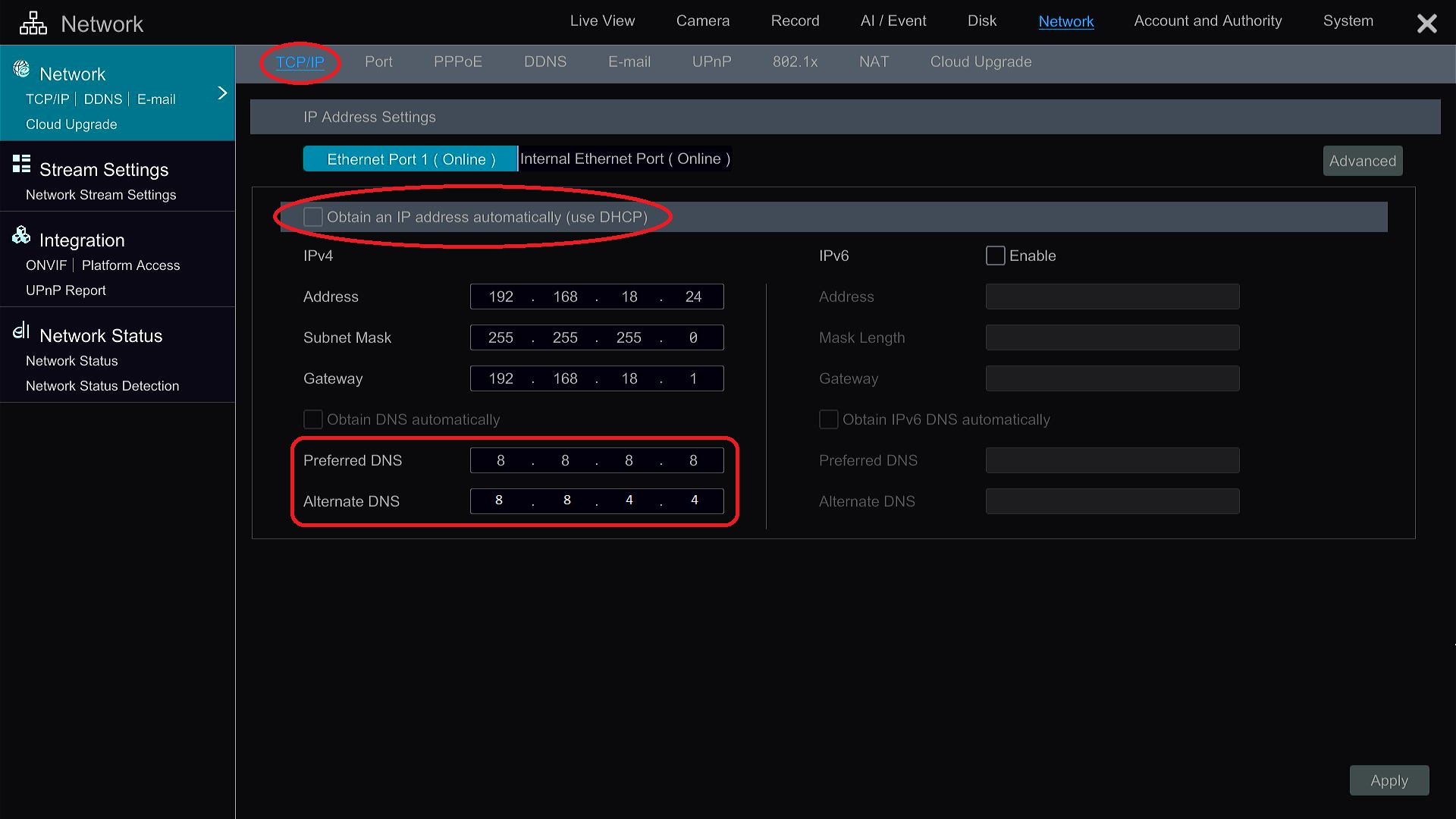1456x819 pixels.
Task: Open the DDNS settings tab
Action: [544, 62]
